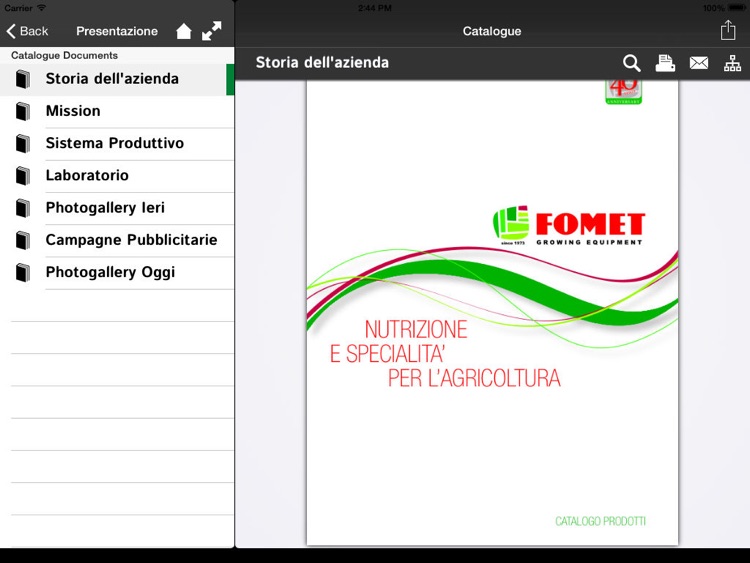This screenshot has width=750, height=563.
Task: Open Campagne Pubblicitarie document
Action: click(117, 240)
